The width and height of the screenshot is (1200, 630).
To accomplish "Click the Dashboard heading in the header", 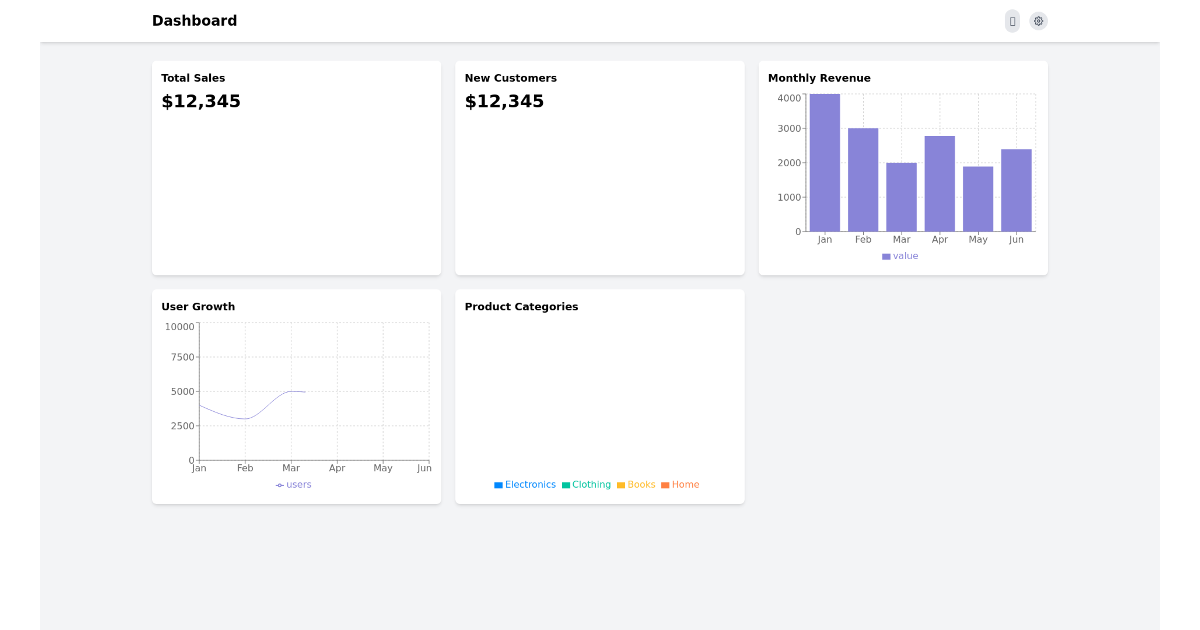I will [x=194, y=20].
